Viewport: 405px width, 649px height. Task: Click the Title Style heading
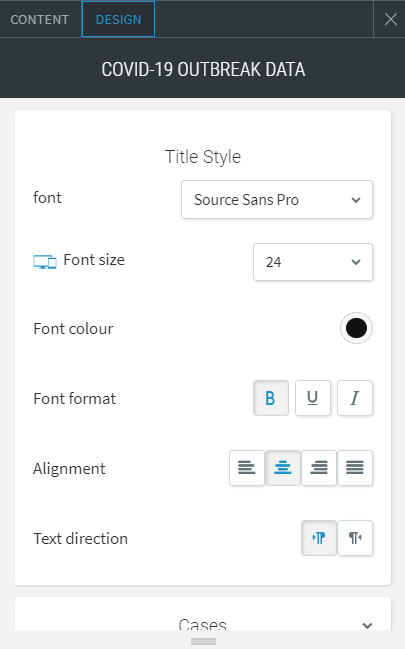pos(203,157)
